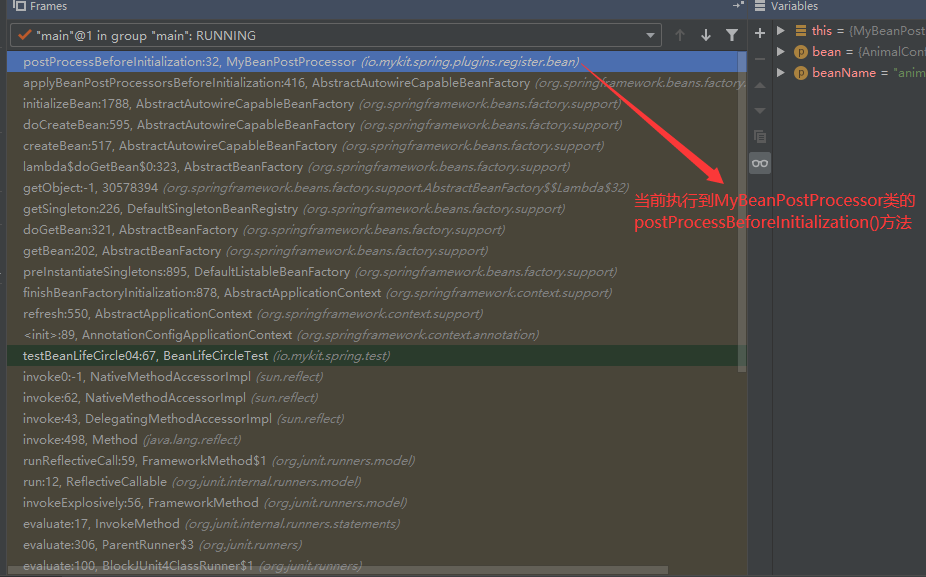Expand the 'bean' variable node
The width and height of the screenshot is (926, 577).
(x=781, y=52)
